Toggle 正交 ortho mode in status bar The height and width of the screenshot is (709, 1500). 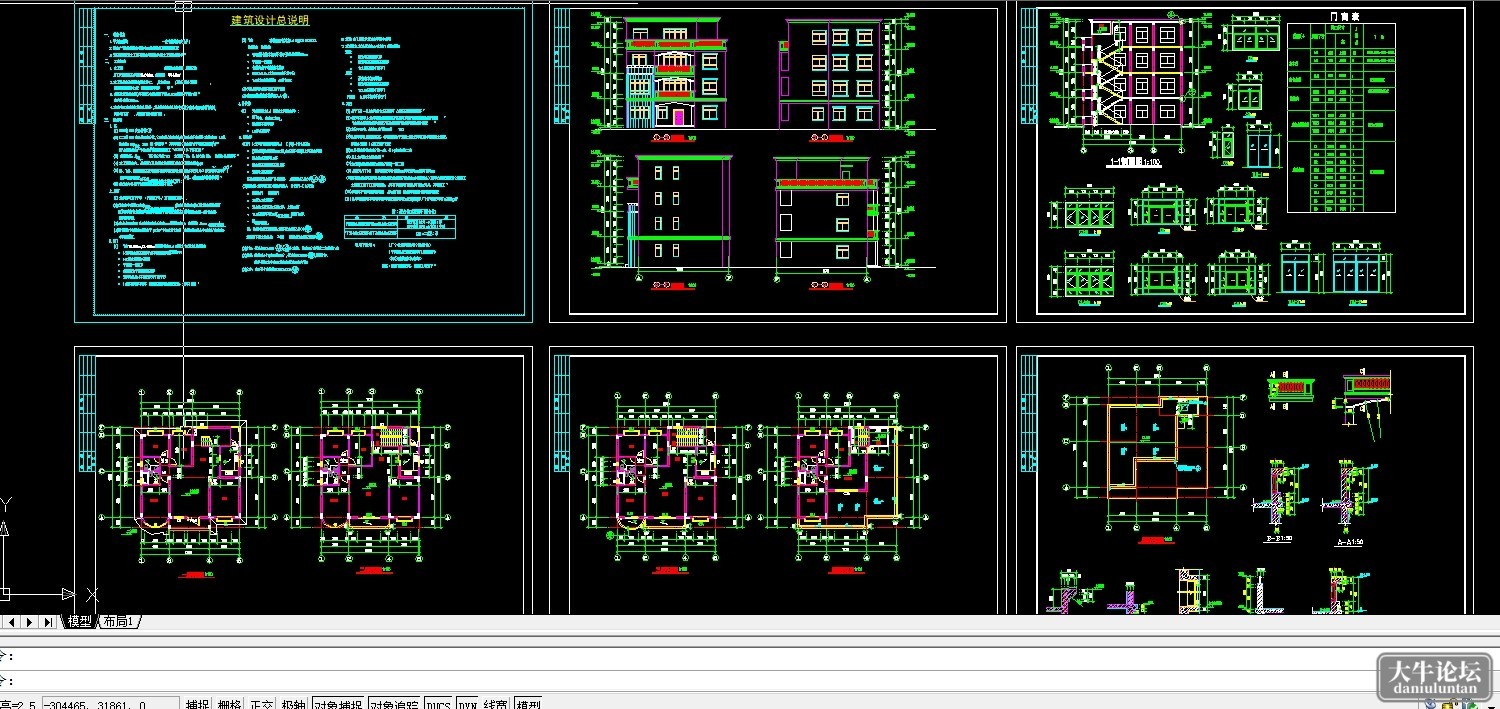[262, 704]
